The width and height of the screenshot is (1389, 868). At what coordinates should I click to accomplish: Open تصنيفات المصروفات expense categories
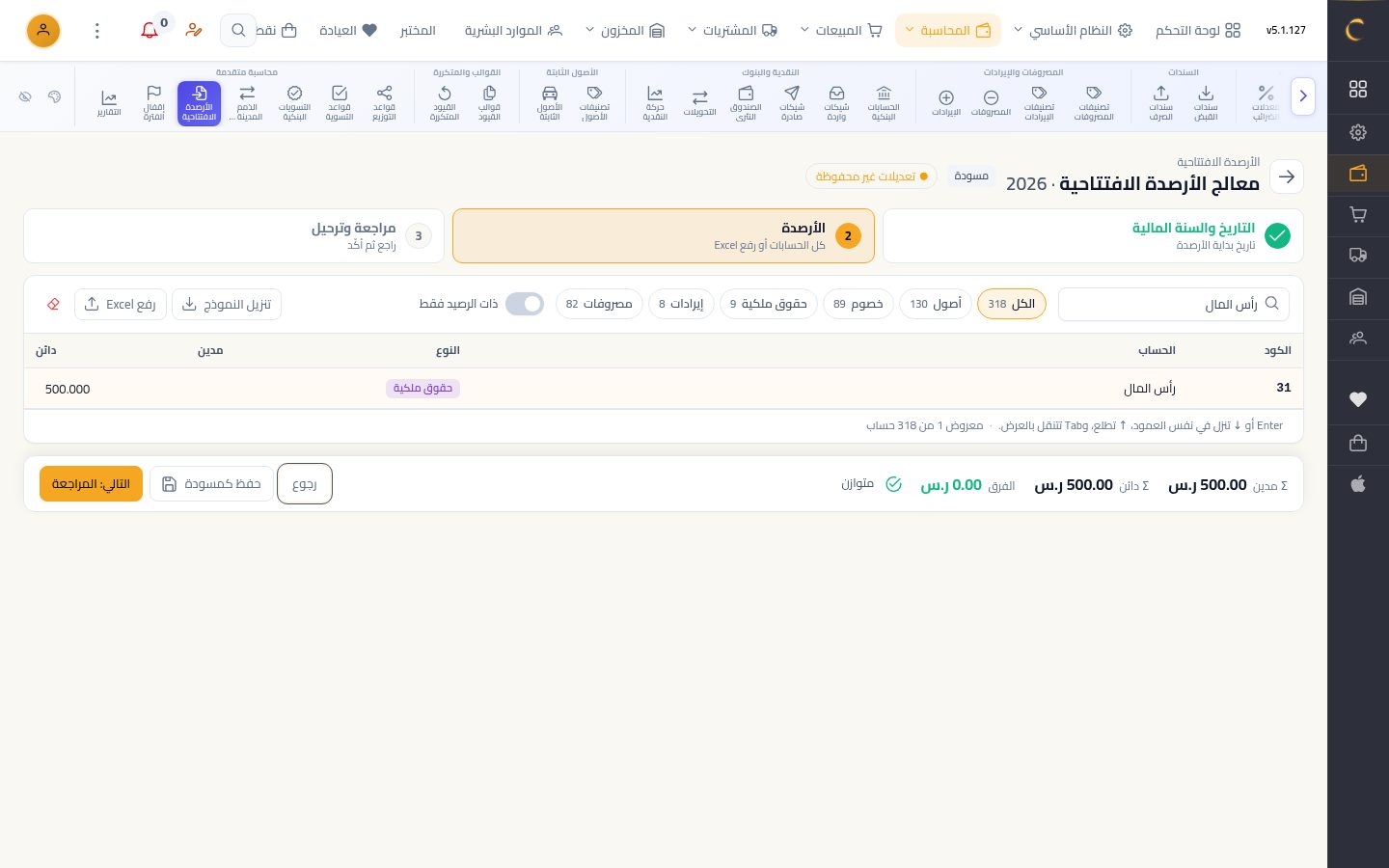(1094, 103)
